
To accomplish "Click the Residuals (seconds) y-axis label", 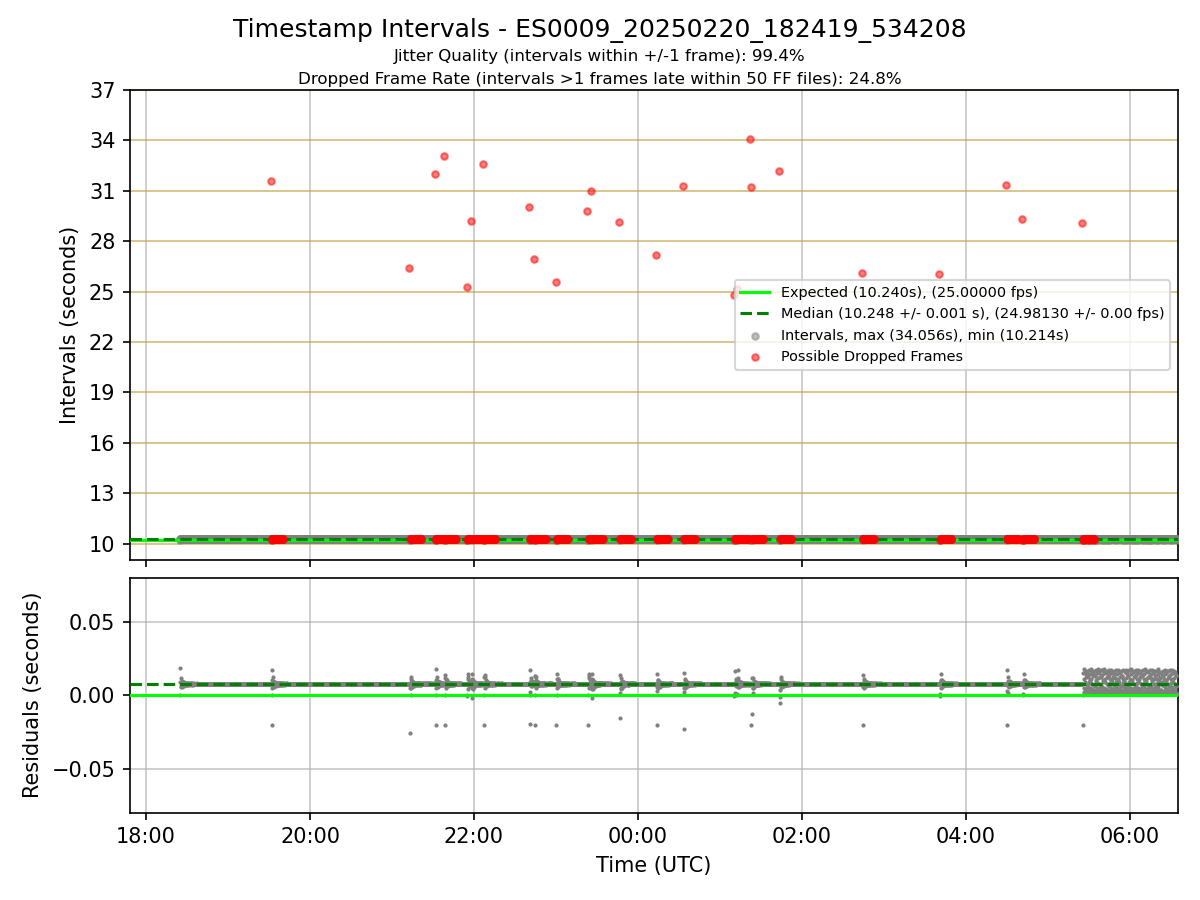I will tap(32, 695).
